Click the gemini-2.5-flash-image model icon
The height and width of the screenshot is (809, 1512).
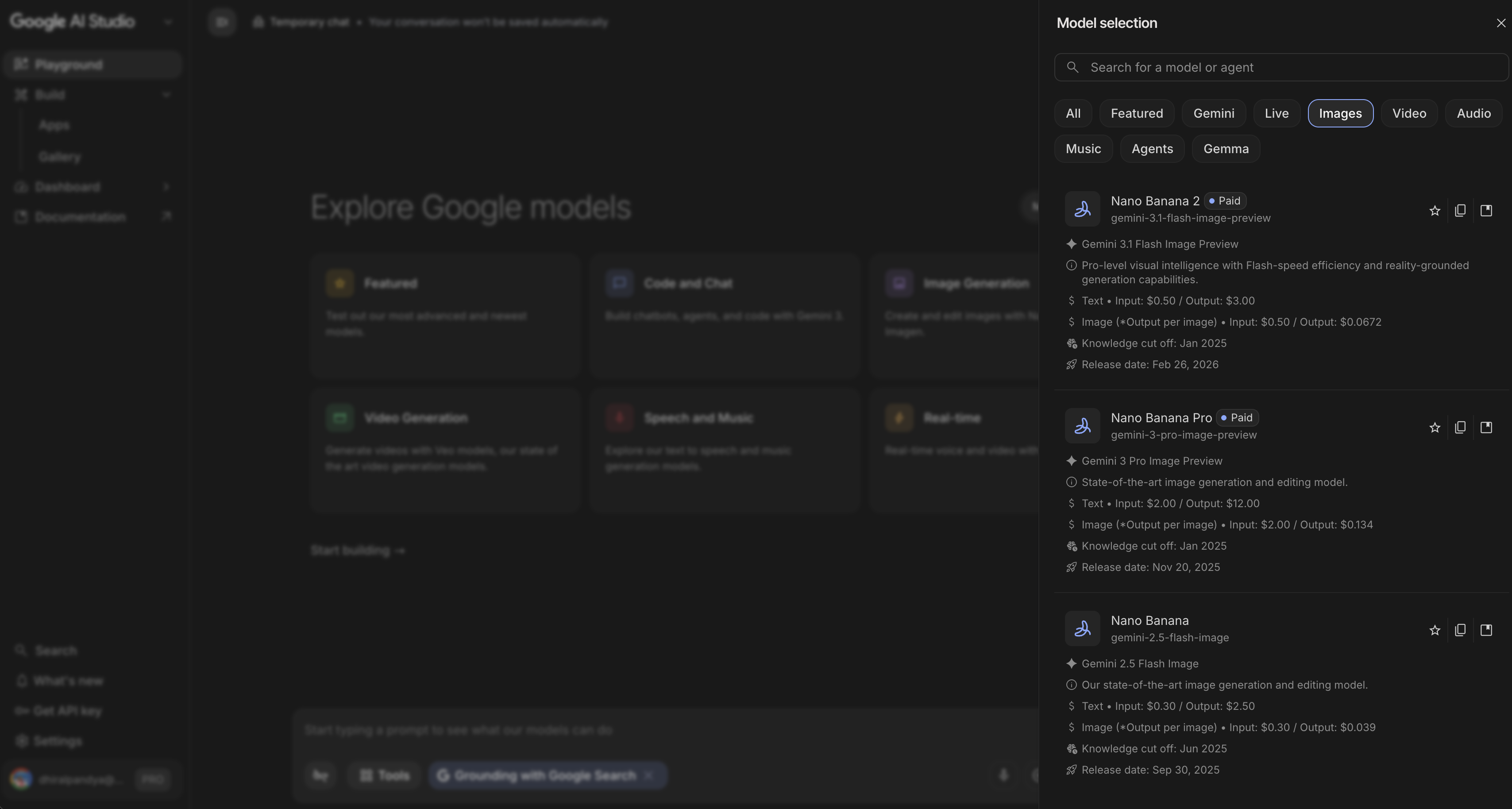tap(1082, 628)
